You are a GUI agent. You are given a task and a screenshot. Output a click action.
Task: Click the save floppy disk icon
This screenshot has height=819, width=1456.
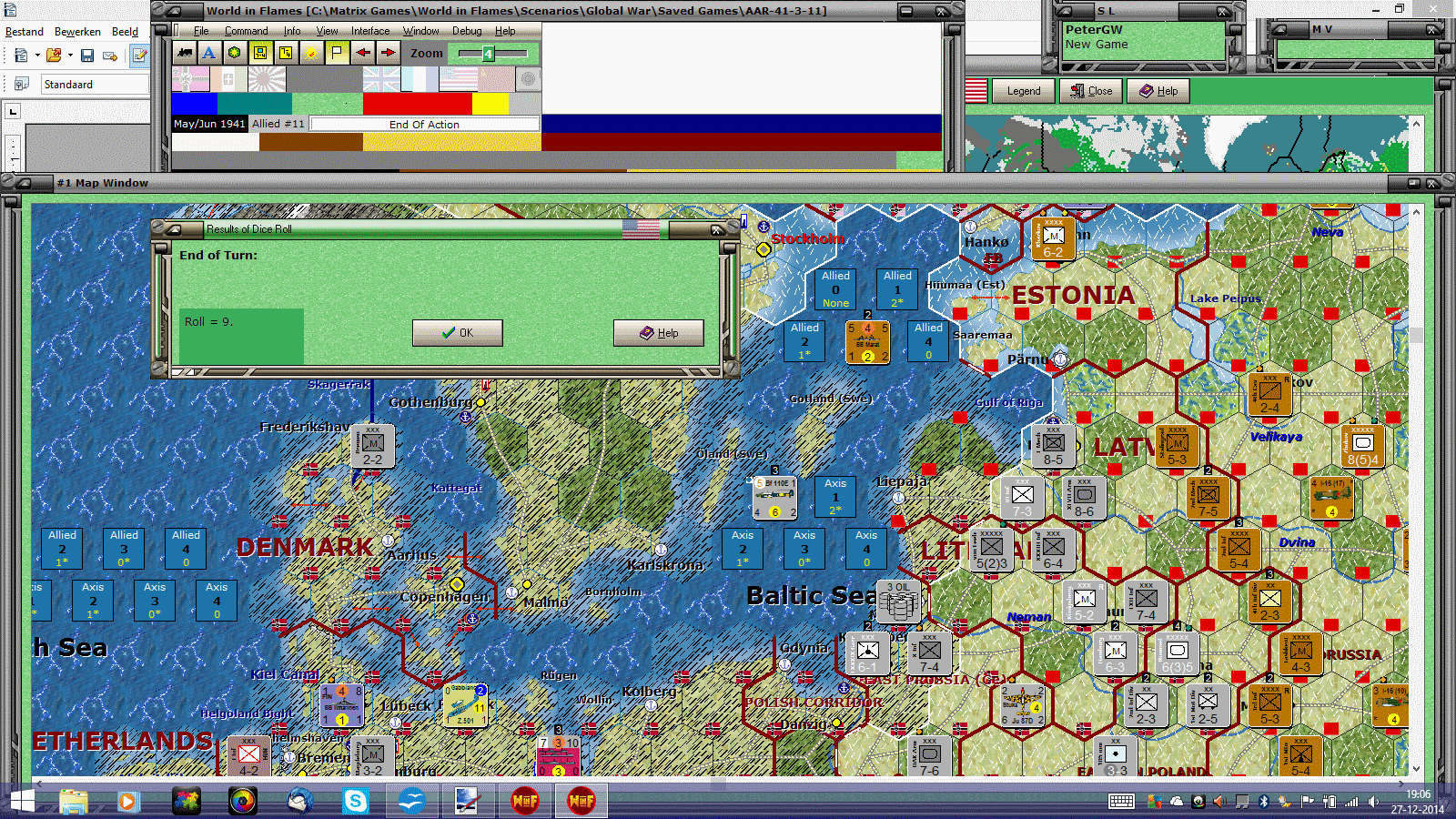click(87, 56)
